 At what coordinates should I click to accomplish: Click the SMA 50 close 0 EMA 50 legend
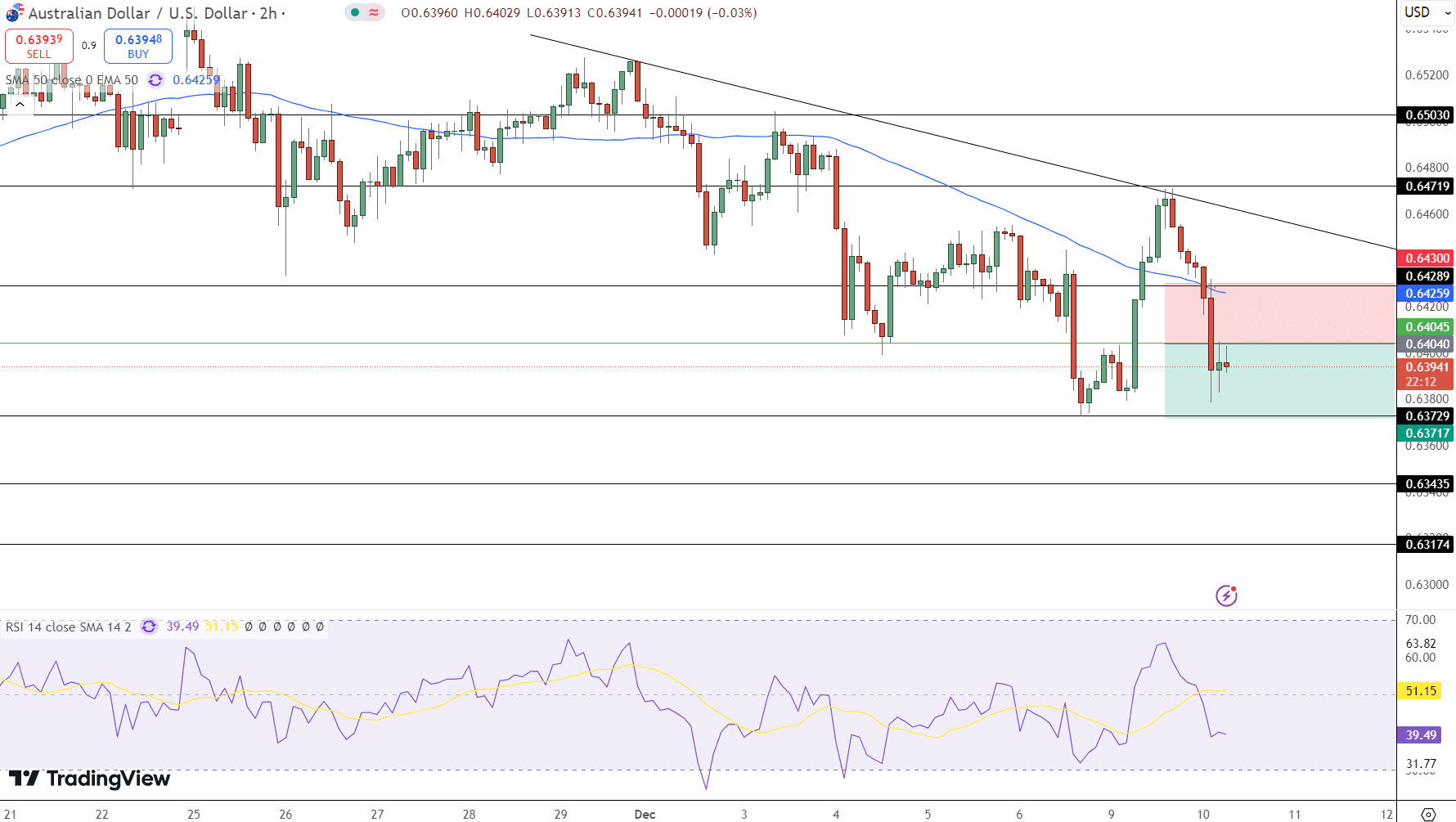pos(72,80)
